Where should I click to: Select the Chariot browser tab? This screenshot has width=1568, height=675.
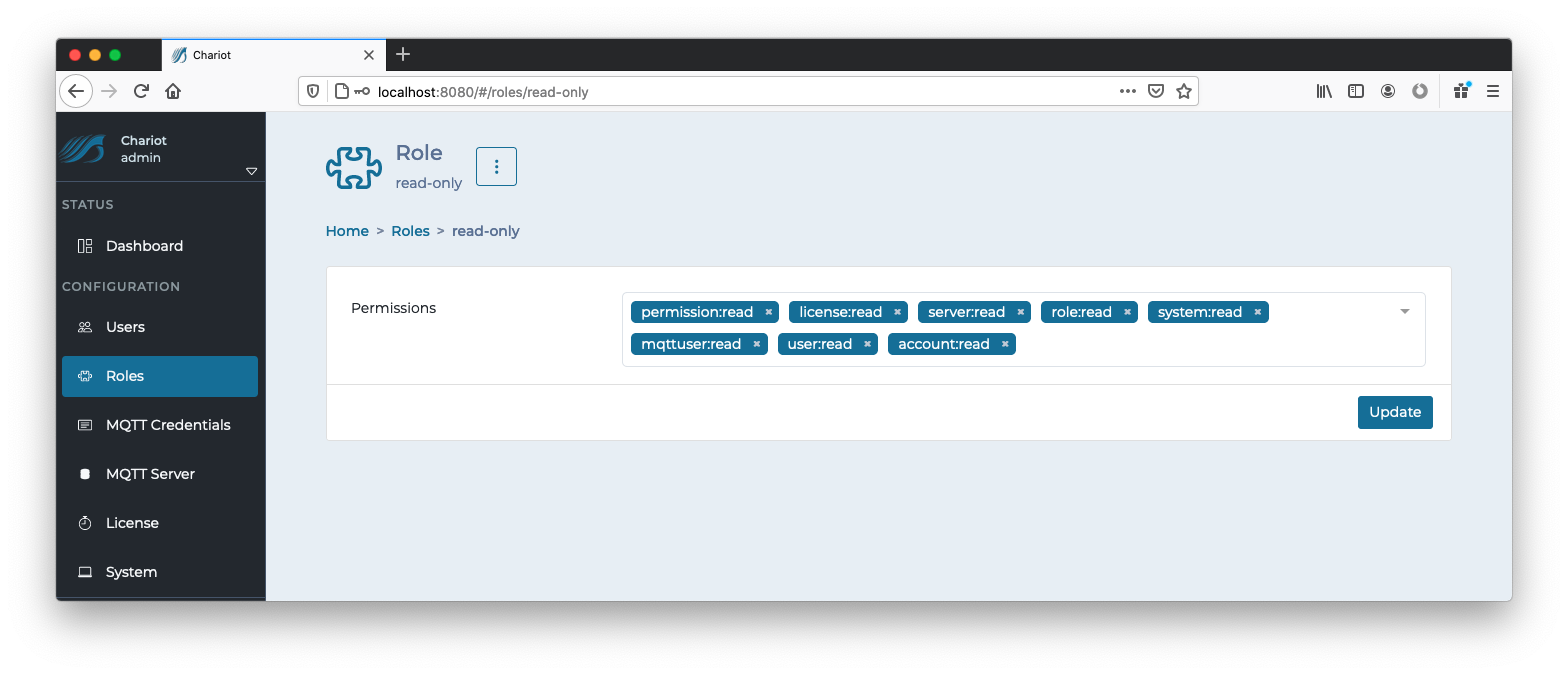click(273, 55)
